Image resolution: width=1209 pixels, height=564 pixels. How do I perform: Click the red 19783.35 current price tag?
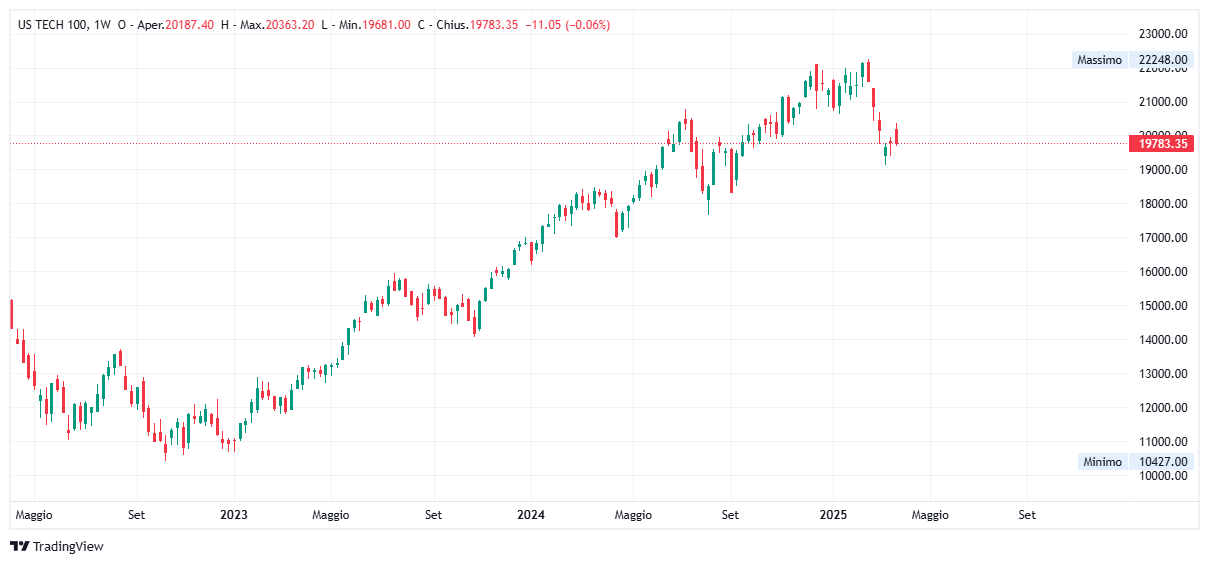point(1162,144)
